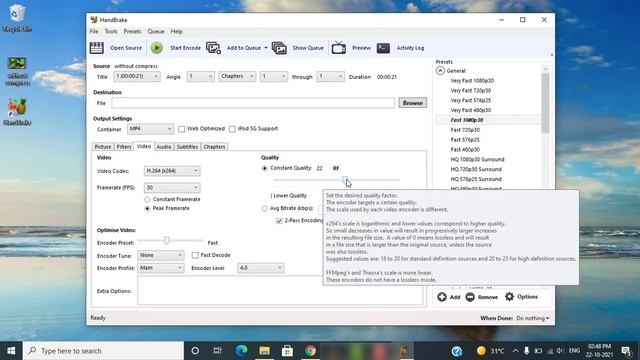Open the Encoder Level dropdown
Image resolution: width=640 pixels, height=360 pixels.
(260, 268)
